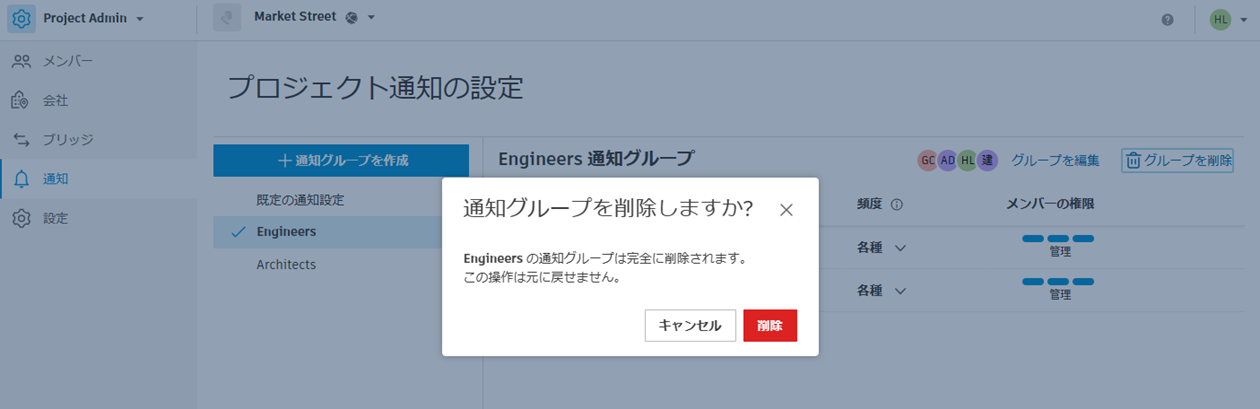Click the first row permission level bars
This screenshot has height=409, width=1260.
click(x=1058, y=239)
